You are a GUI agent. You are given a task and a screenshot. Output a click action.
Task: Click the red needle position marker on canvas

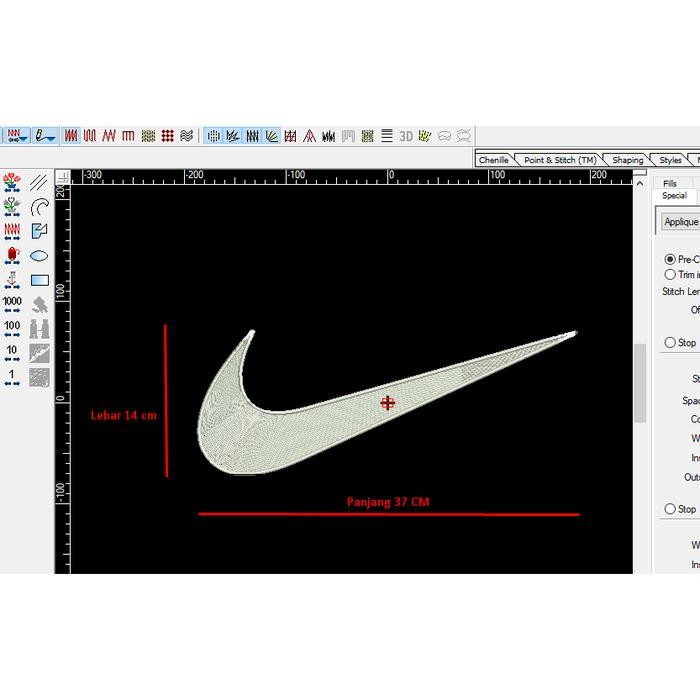pyautogui.click(x=388, y=403)
